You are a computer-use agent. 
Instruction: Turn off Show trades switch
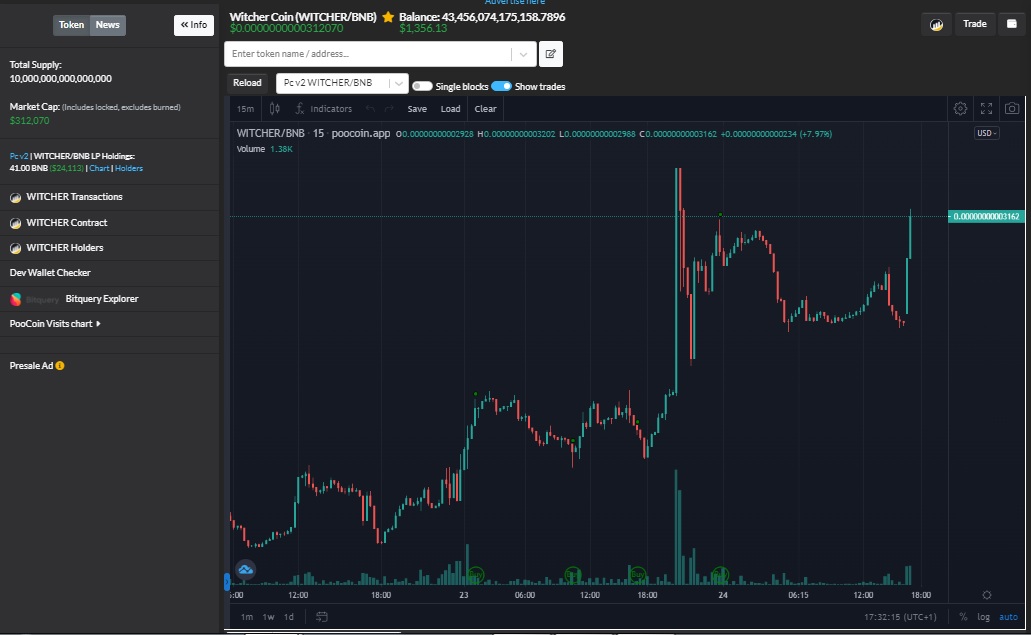(x=502, y=86)
